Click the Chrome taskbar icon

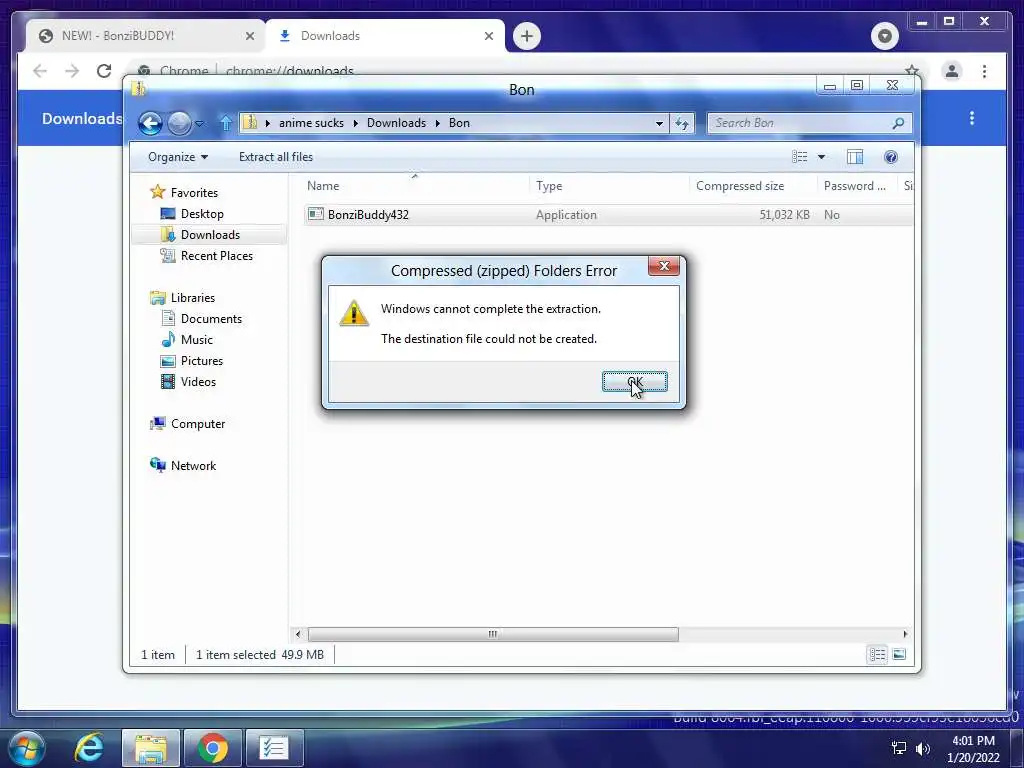click(x=212, y=748)
